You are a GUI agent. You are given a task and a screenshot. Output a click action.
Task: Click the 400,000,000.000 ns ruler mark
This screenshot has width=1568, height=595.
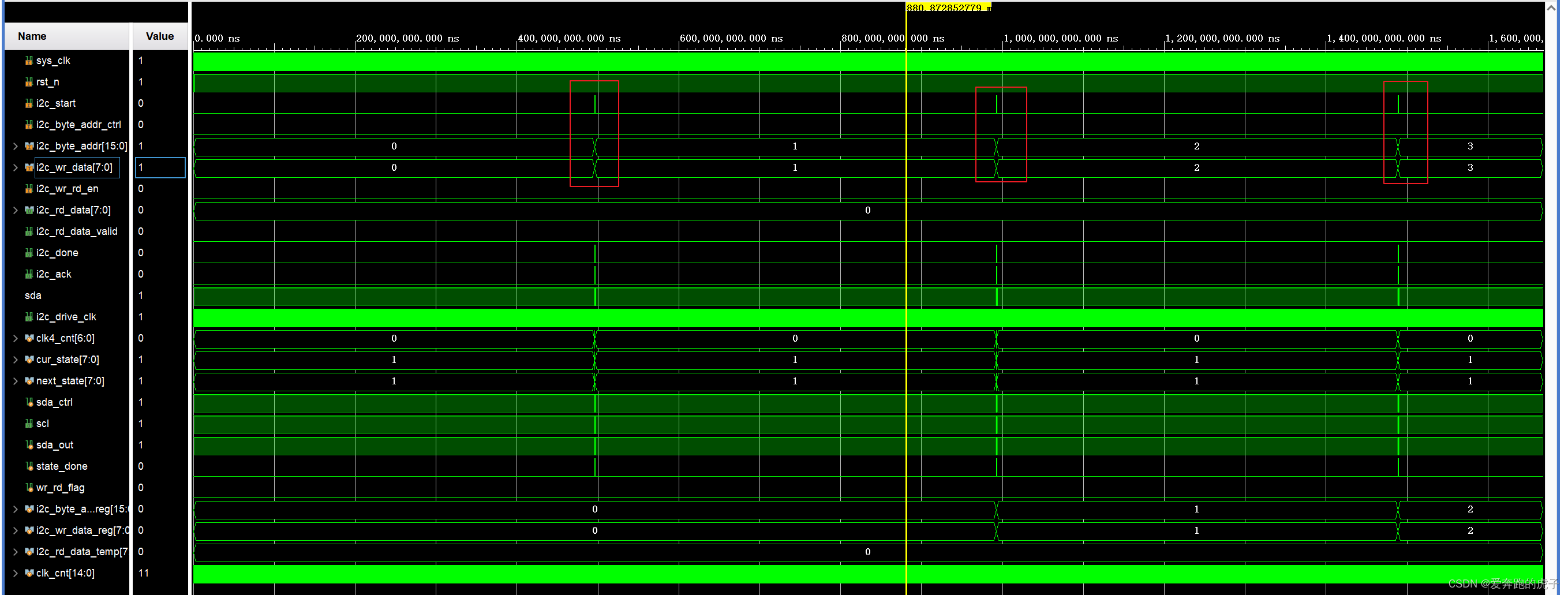coord(568,38)
